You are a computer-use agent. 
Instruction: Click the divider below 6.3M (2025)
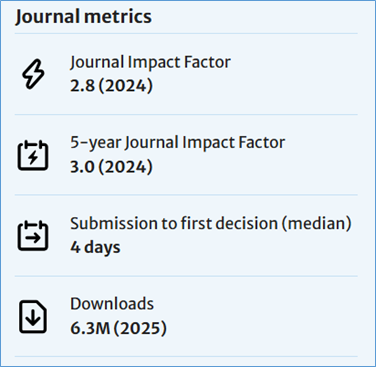[x=186, y=356]
